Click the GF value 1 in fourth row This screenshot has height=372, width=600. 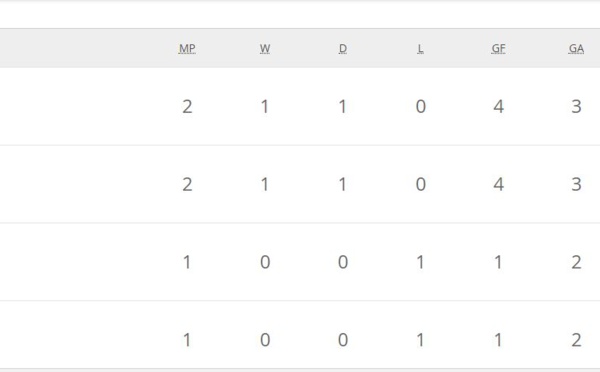pos(498,340)
